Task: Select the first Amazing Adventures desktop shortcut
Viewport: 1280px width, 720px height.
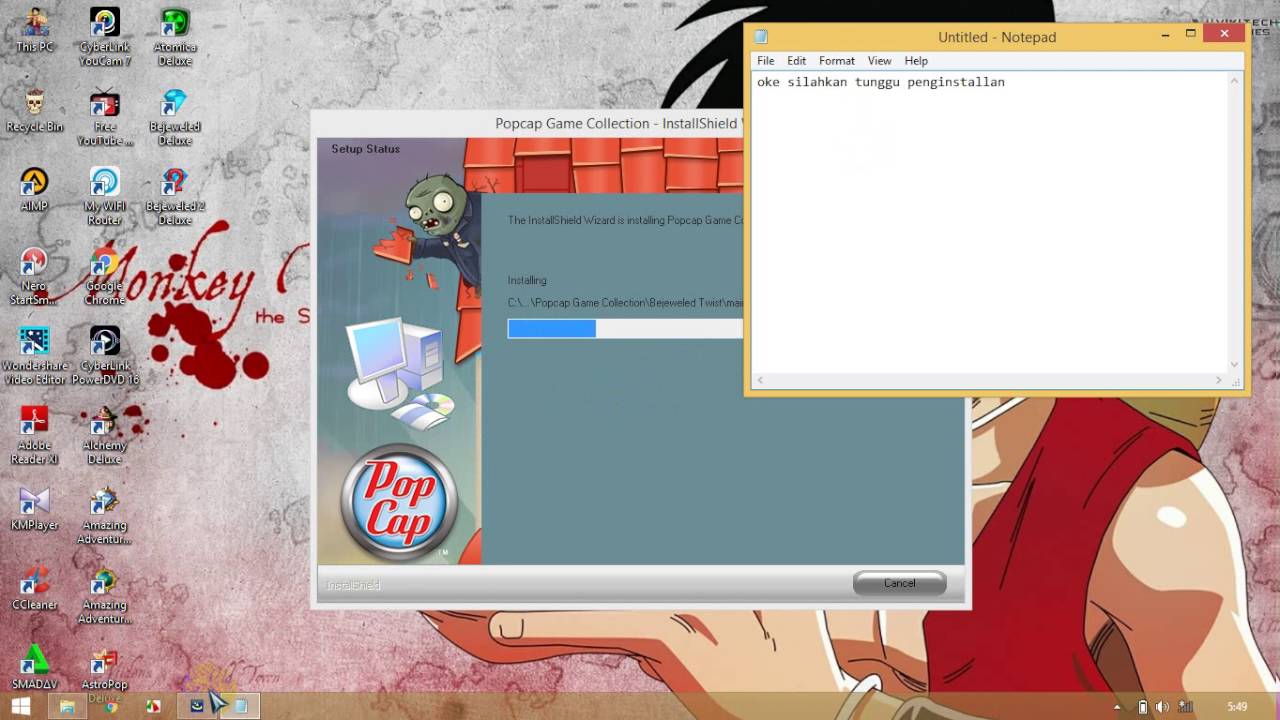Action: pos(105,516)
